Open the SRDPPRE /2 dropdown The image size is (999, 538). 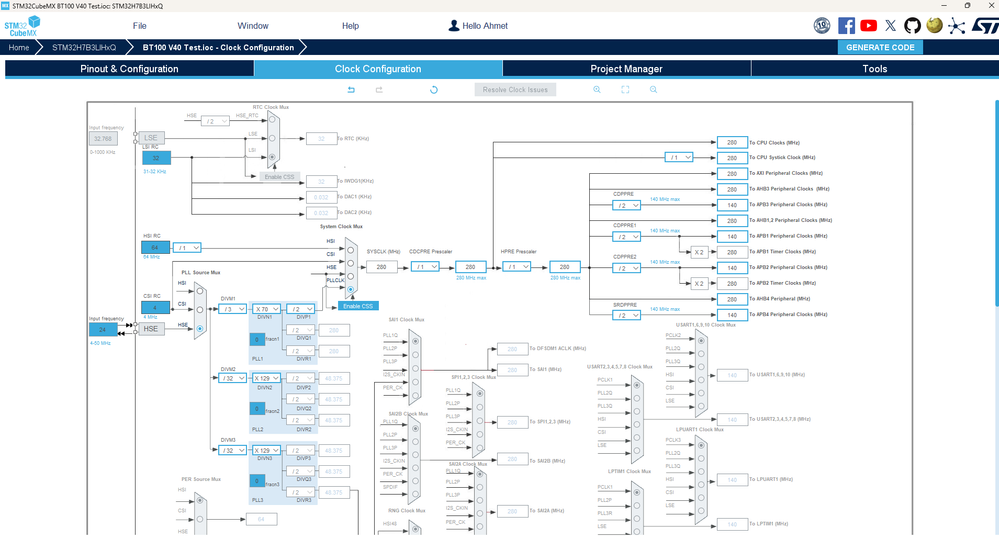click(626, 316)
